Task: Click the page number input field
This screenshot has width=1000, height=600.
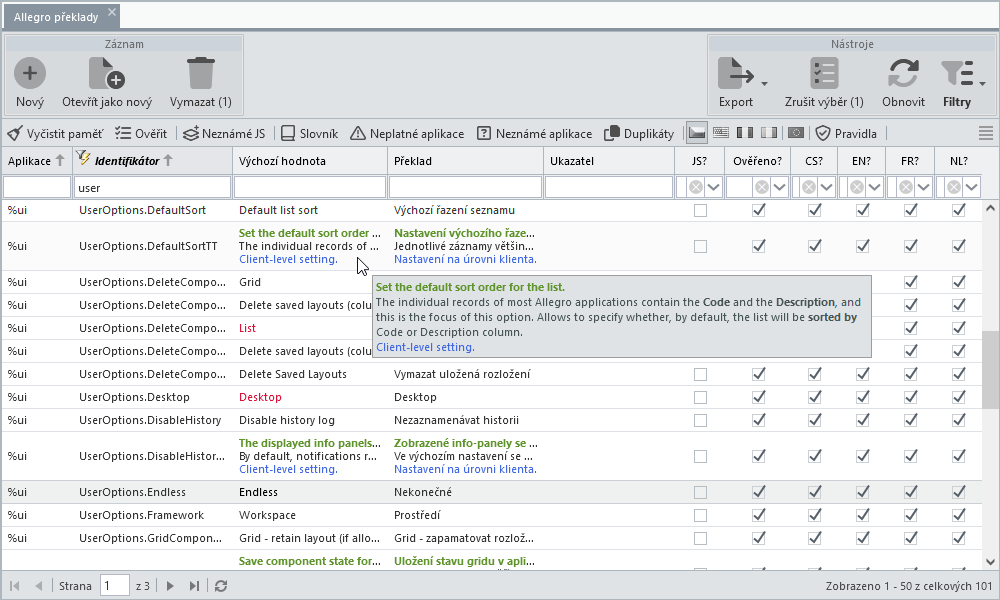Action: tap(115, 586)
